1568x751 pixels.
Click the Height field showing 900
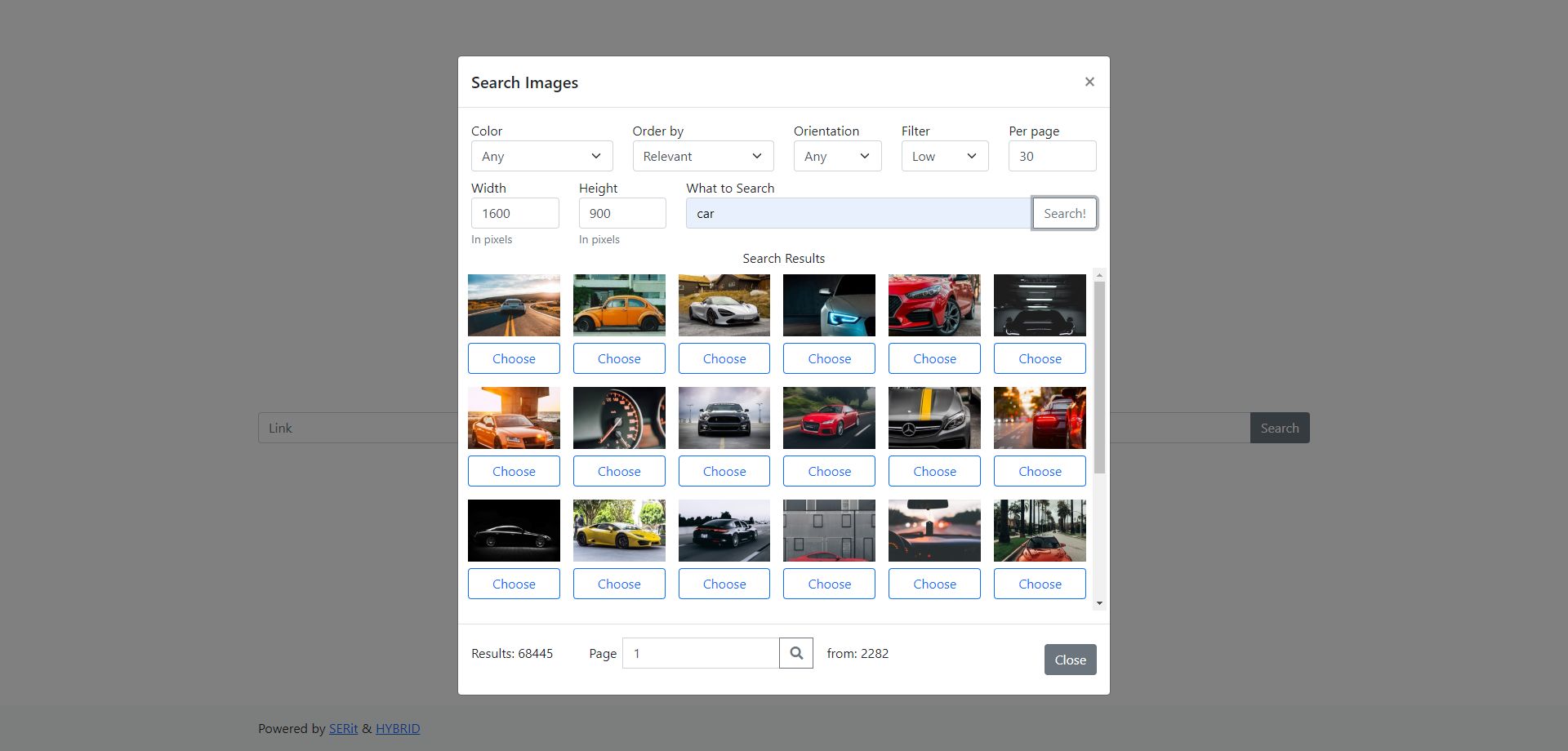(x=622, y=213)
